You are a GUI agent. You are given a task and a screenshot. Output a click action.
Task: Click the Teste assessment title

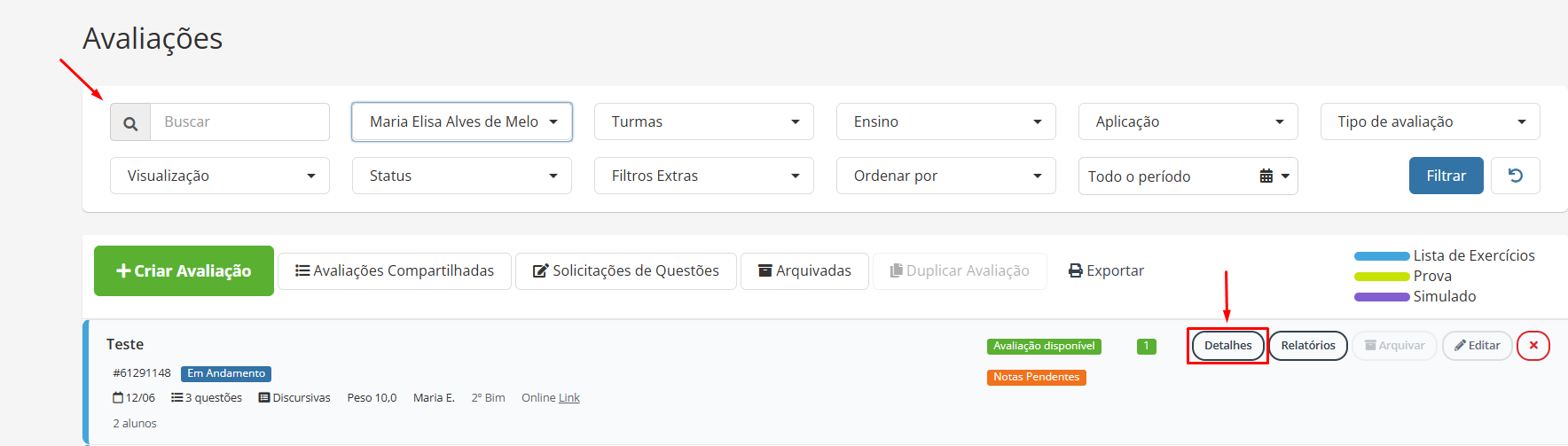125,344
